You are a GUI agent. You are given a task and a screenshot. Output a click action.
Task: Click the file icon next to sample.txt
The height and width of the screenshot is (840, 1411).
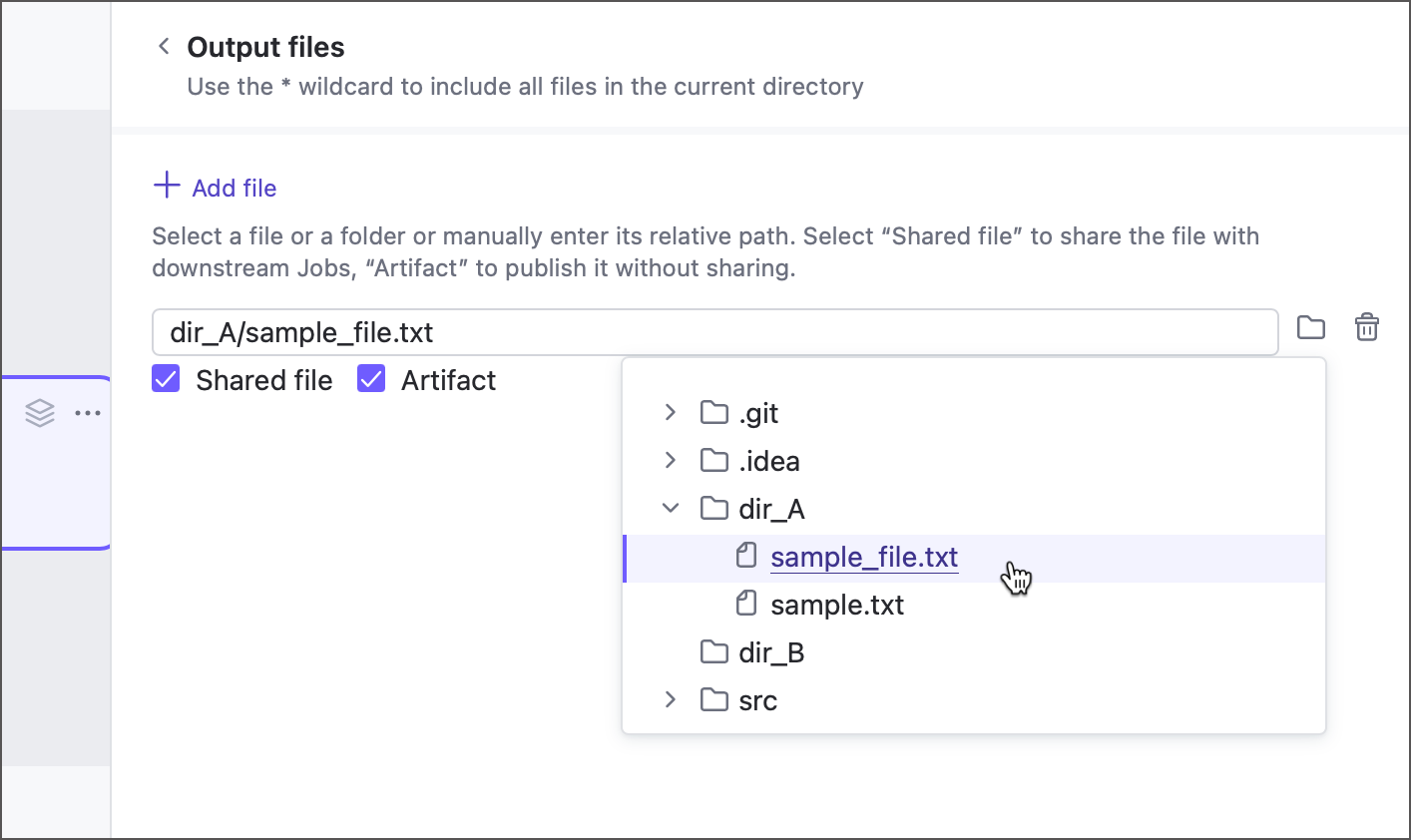pyautogui.click(x=745, y=604)
